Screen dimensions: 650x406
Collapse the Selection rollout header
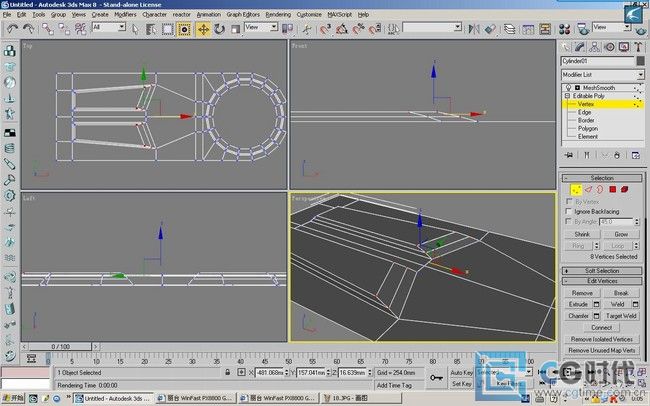(602, 178)
